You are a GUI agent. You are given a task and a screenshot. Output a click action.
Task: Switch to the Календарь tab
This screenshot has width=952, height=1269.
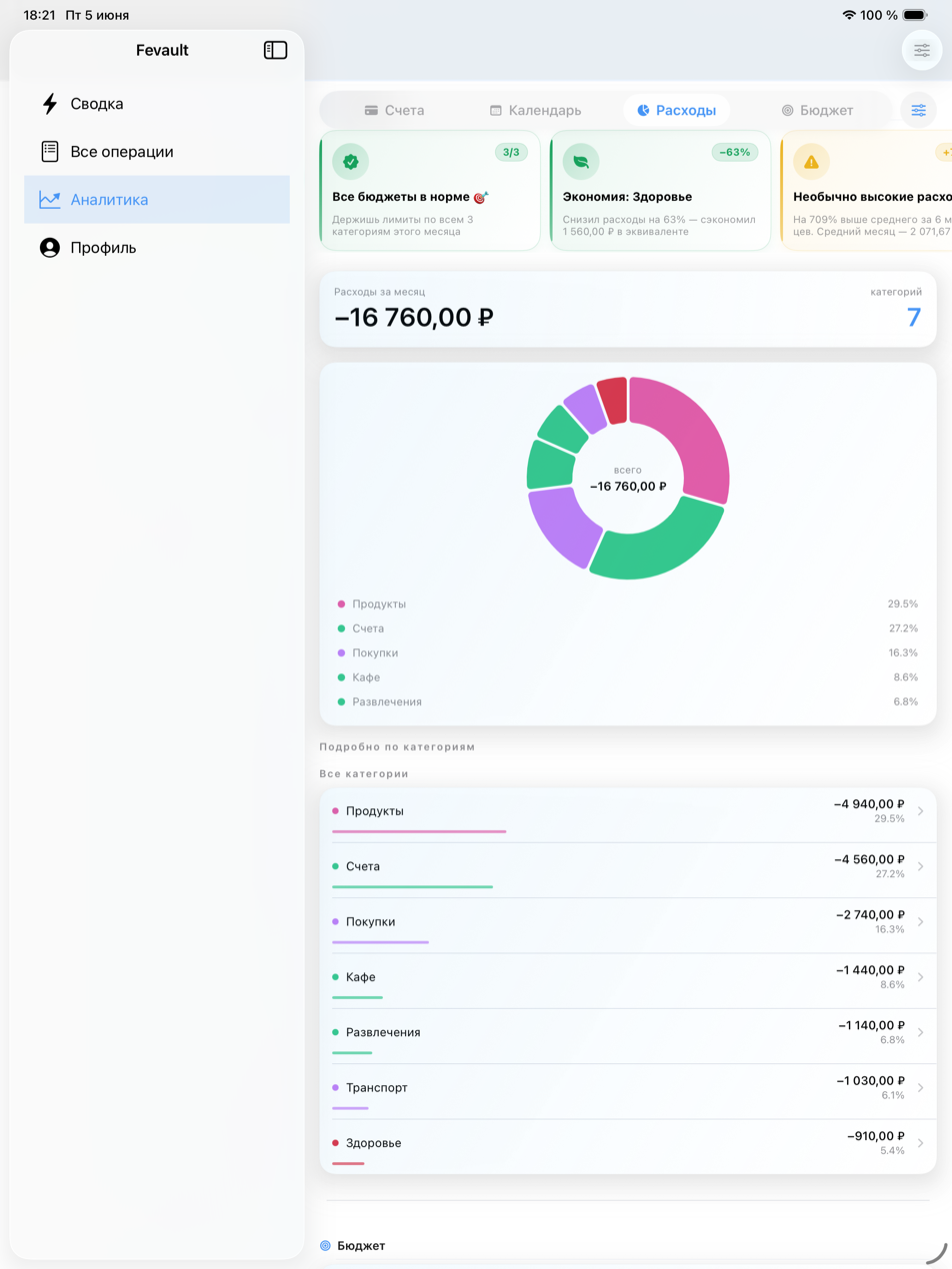point(535,110)
